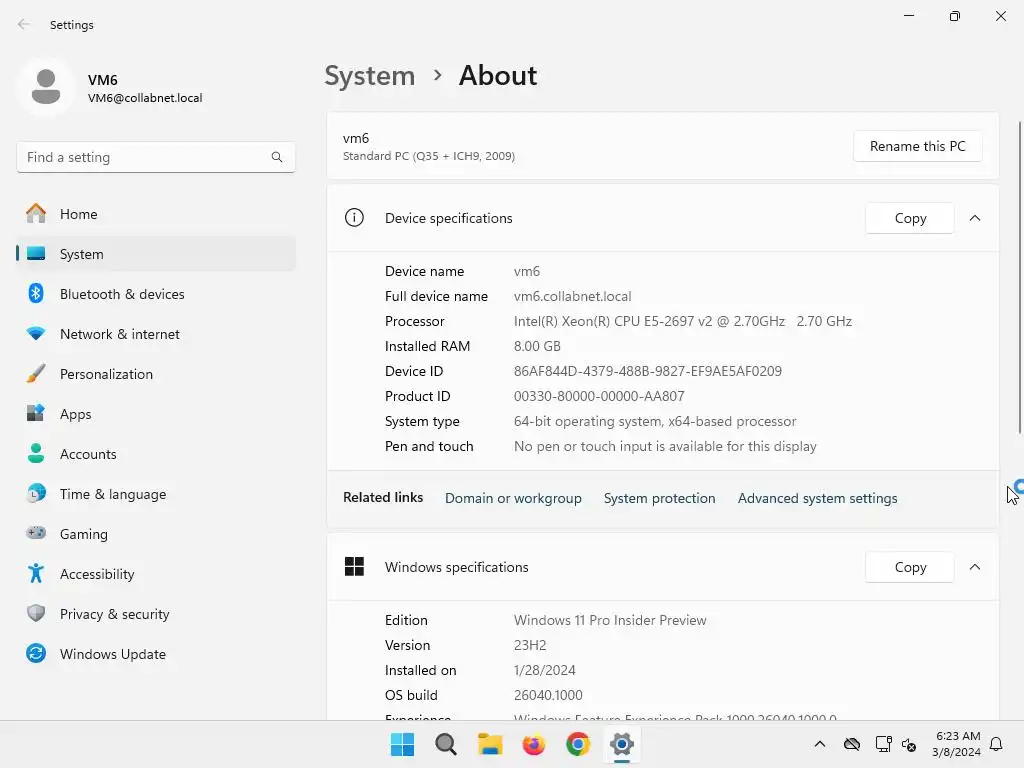
Task: Select the Product ID value 00330-80000-00000-AA807
Action: pos(599,396)
